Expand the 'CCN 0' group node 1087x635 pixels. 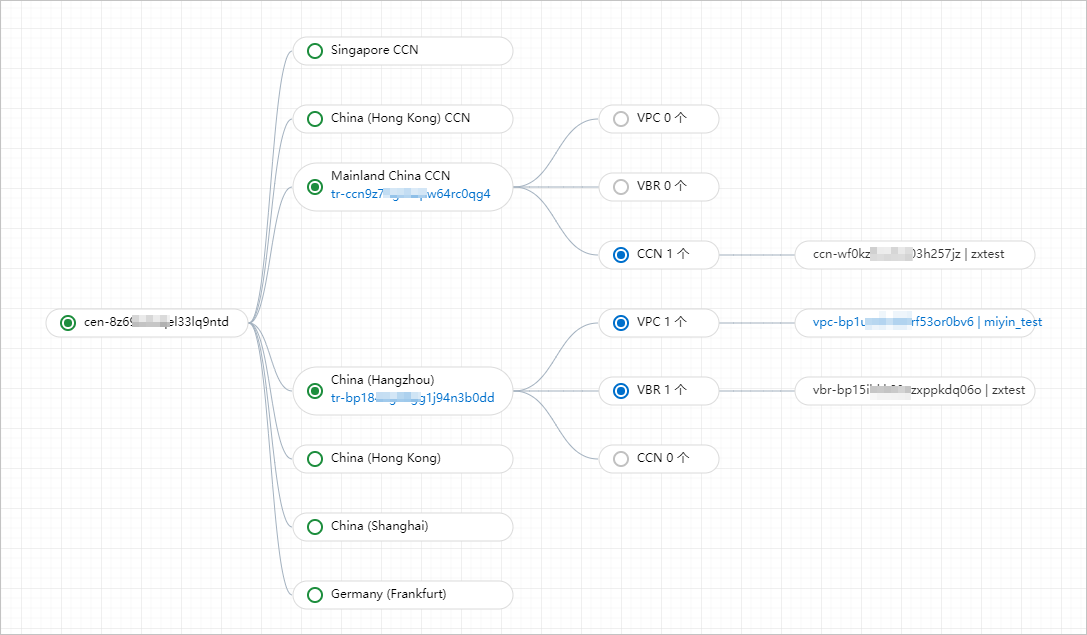coord(659,459)
